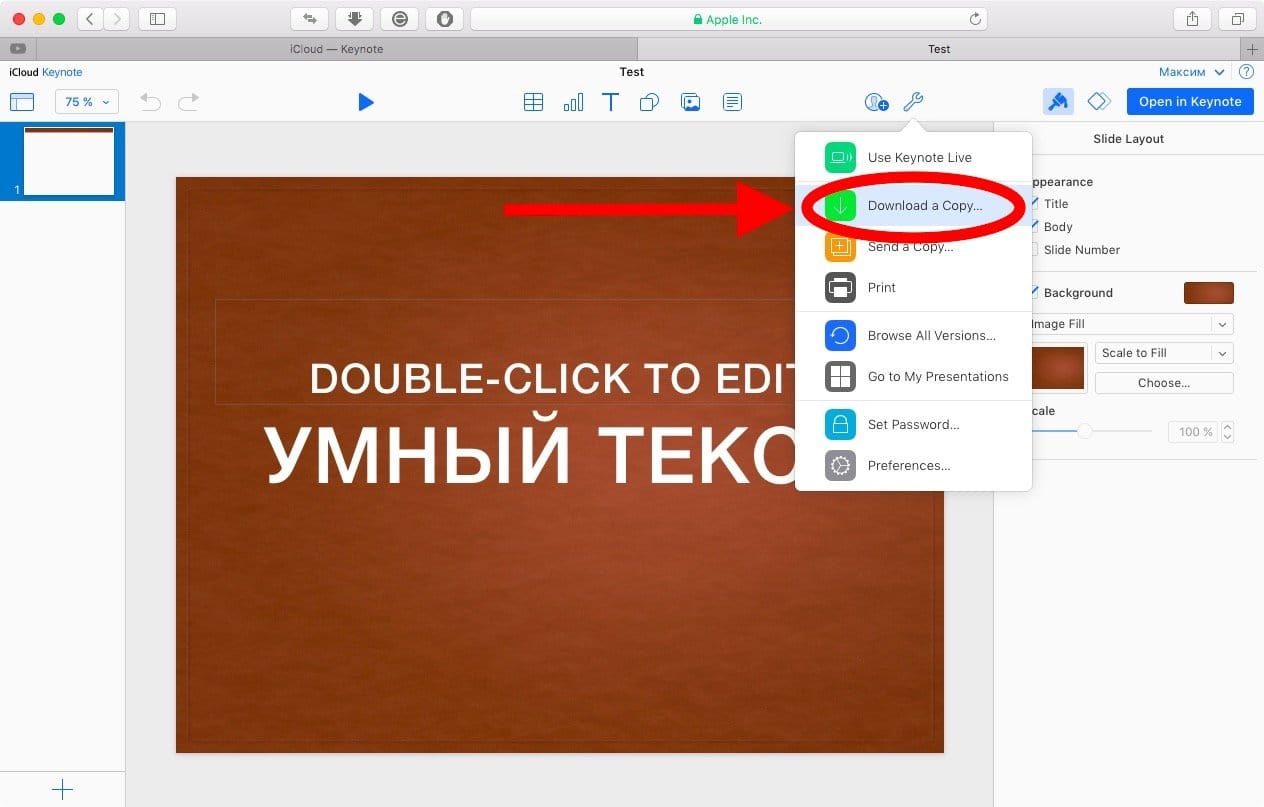The height and width of the screenshot is (807, 1264).
Task: Toggle the slide navigator view button
Action: pos(22,102)
